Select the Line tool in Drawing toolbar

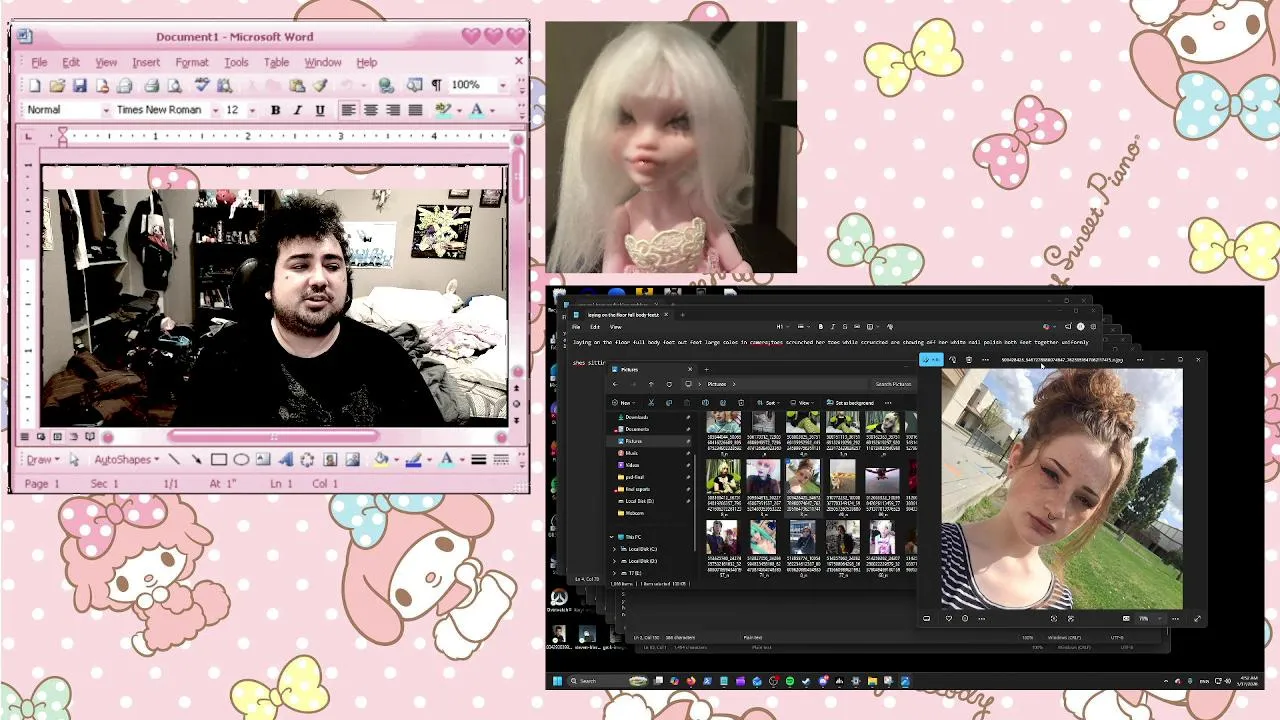pos(174,460)
